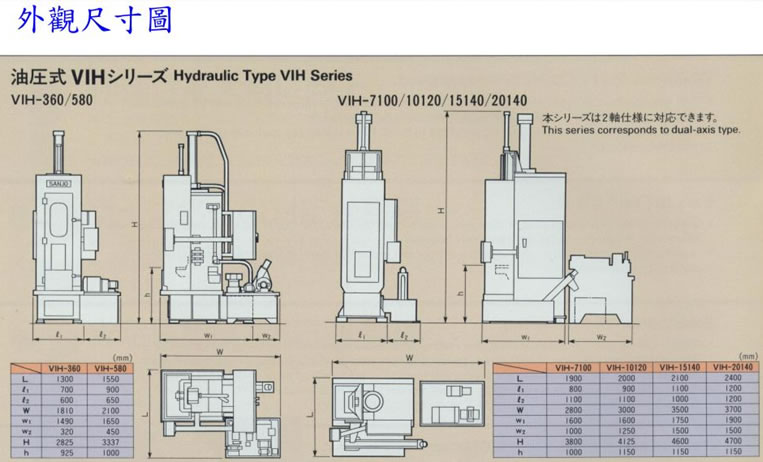Click the blue title 外觀尺寸圖

coord(95,21)
